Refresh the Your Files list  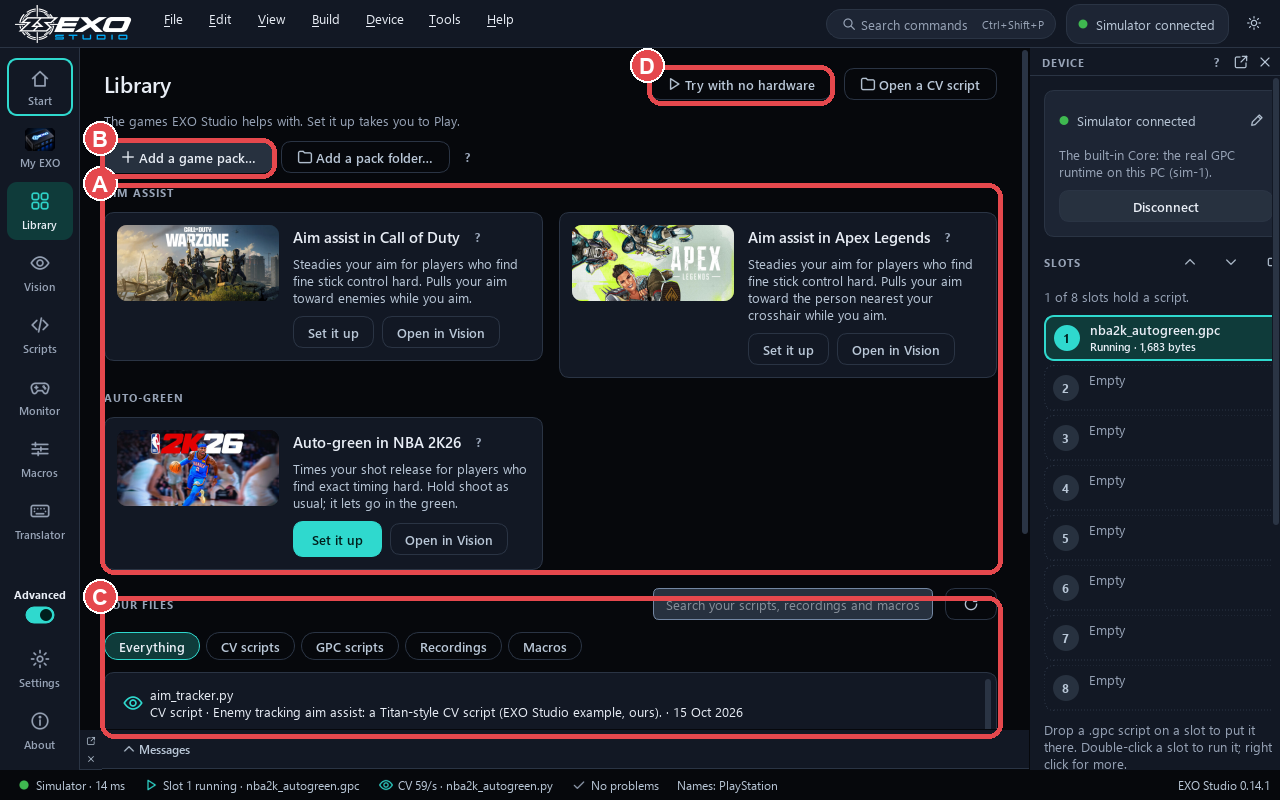click(x=970, y=604)
